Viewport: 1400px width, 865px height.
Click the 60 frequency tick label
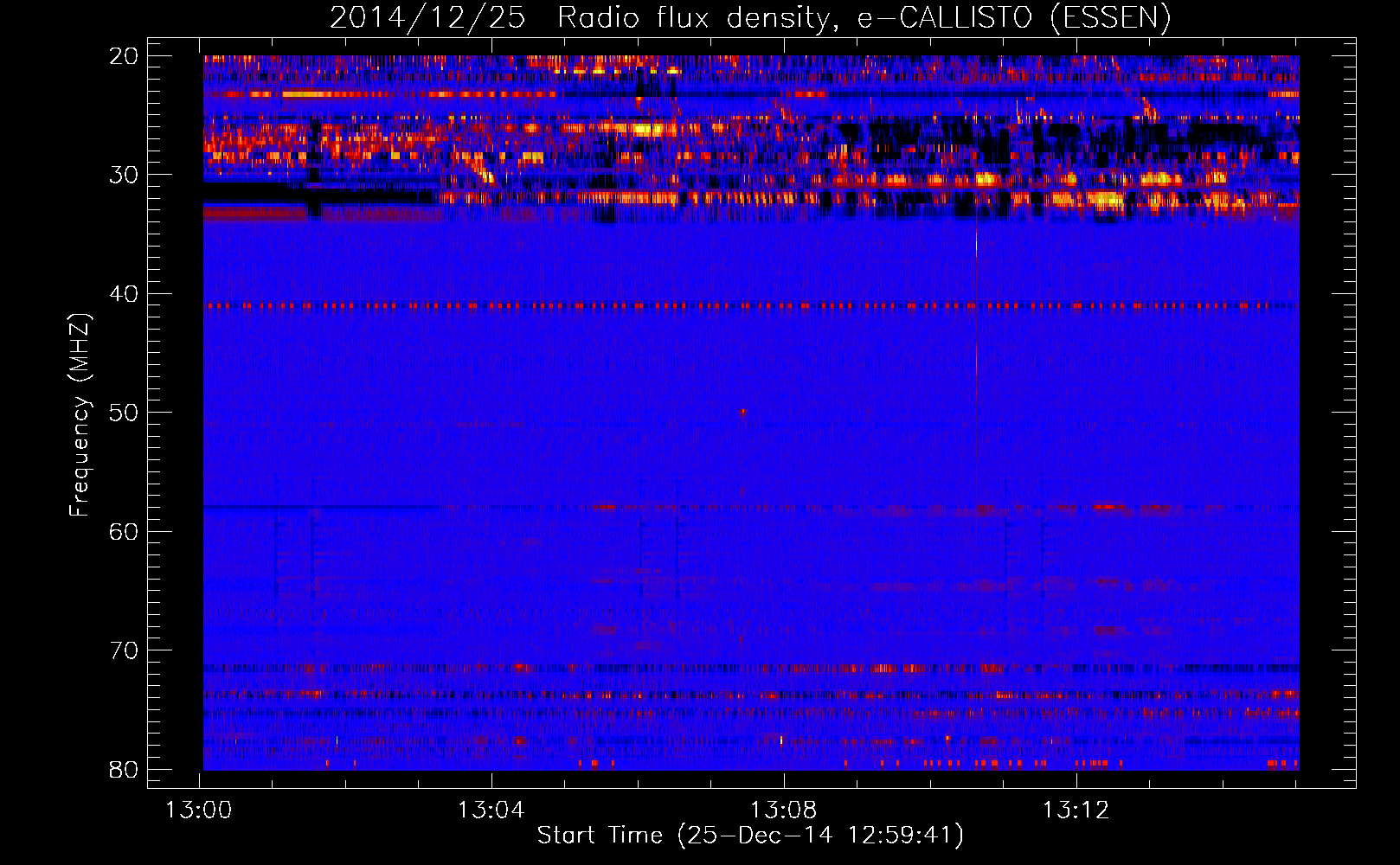point(125,531)
